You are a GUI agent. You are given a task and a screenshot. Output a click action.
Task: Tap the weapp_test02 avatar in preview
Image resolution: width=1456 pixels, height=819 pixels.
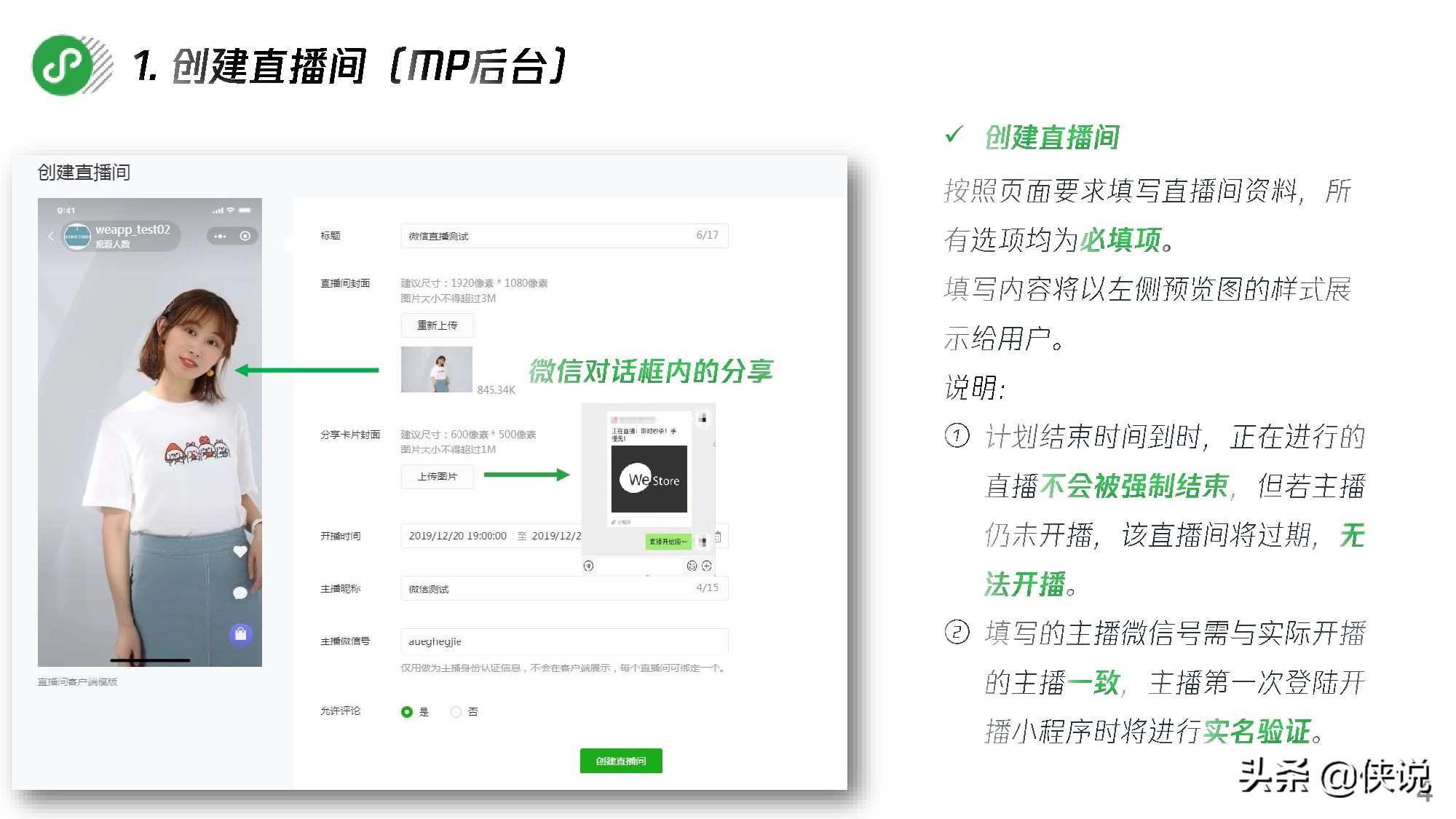pyautogui.click(x=77, y=236)
